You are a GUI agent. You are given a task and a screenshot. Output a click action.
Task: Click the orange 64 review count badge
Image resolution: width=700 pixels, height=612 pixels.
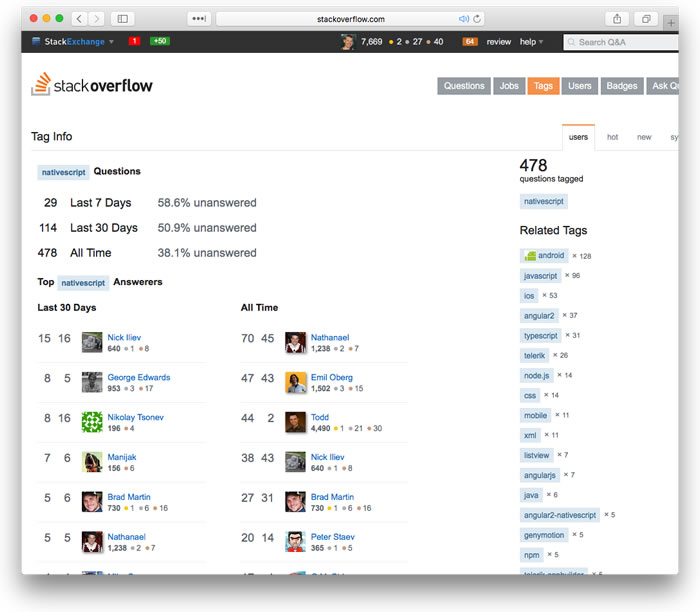point(470,42)
